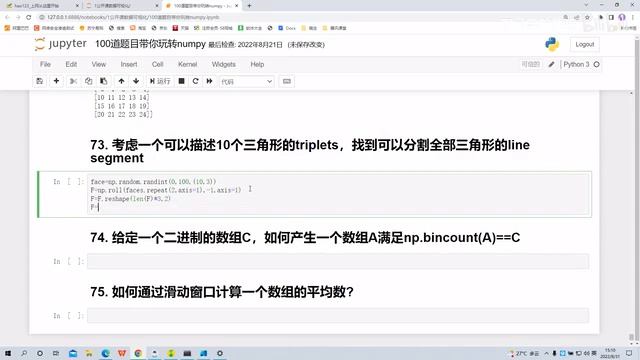Paste cells below icon in toolbar
The height and width of the screenshot is (360, 640).
click(104, 81)
